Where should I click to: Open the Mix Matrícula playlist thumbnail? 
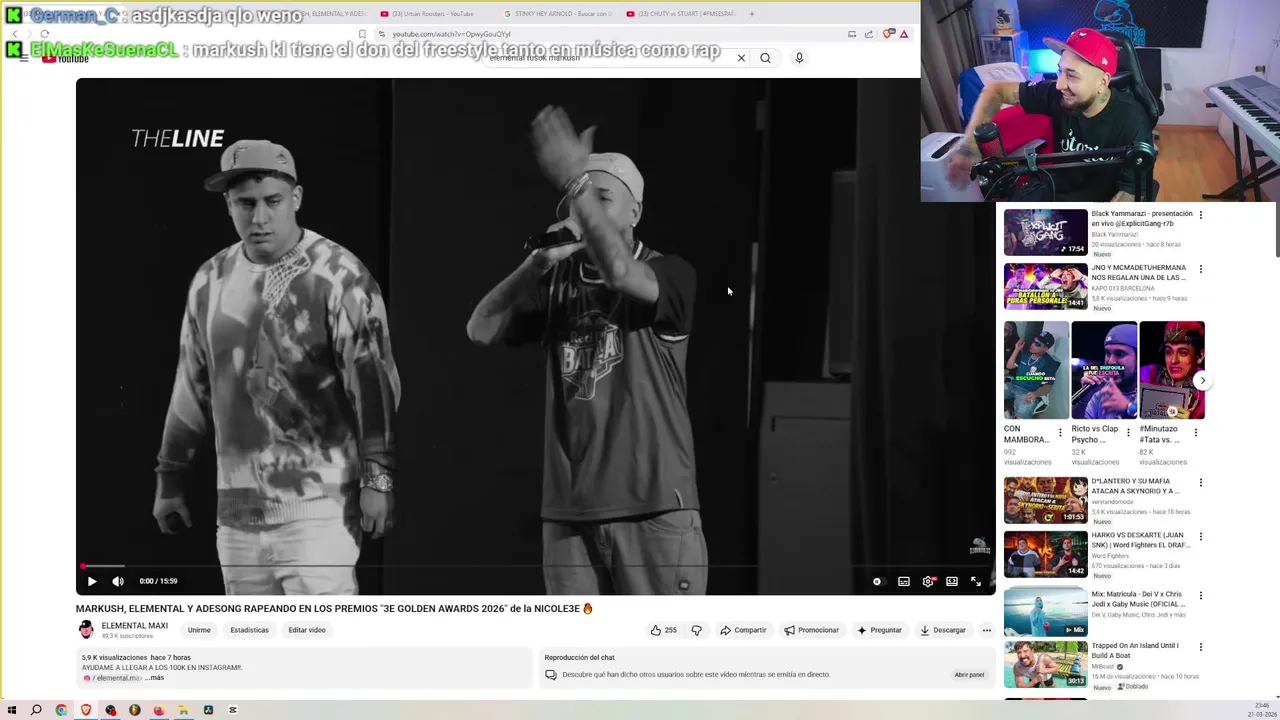[1045, 612]
